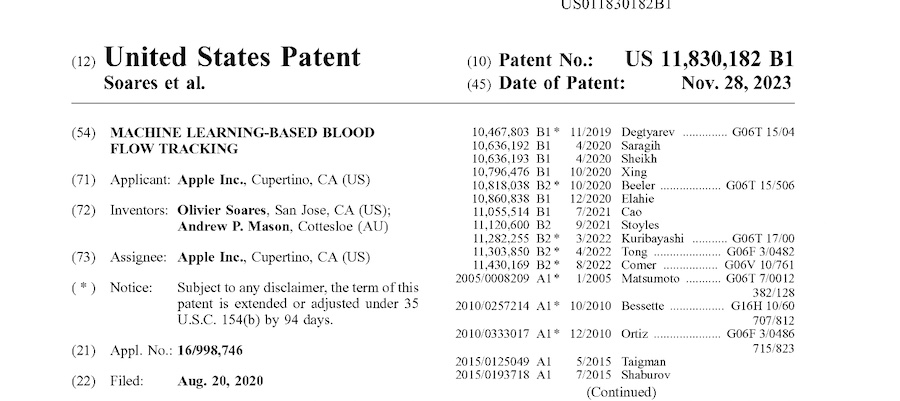Click cited publication 2010/0257214 Bessette
Screen dimensions: 900x401
pyautogui.click(x=491, y=305)
